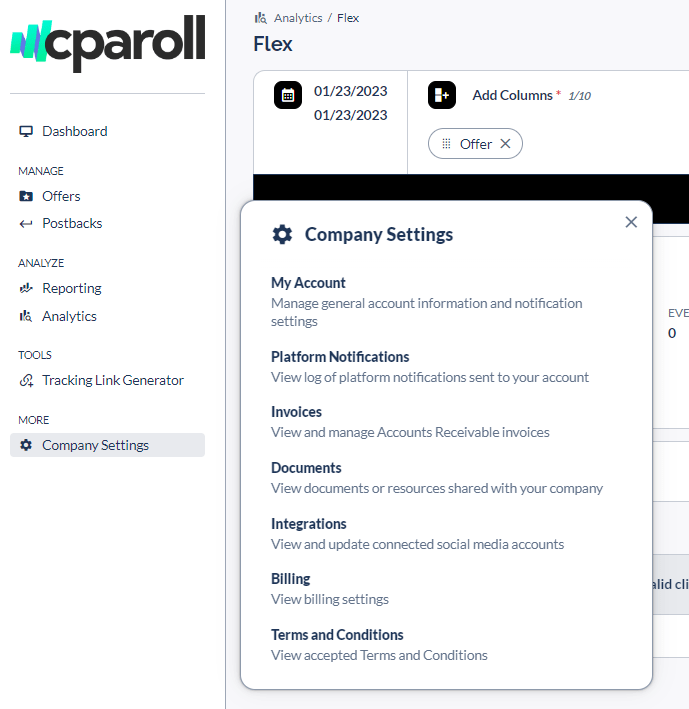The width and height of the screenshot is (689, 709).
Task: Click the Tracking Link Generator link icon
Action: [x=26, y=381]
